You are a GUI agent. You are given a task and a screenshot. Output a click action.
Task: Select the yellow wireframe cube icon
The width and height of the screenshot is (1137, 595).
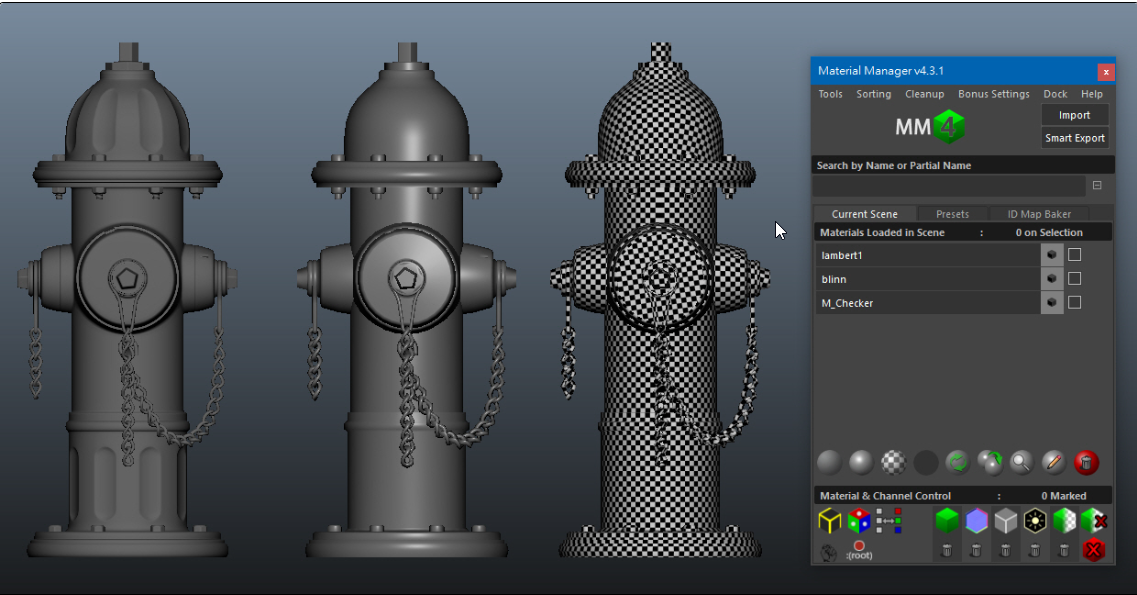(830, 520)
